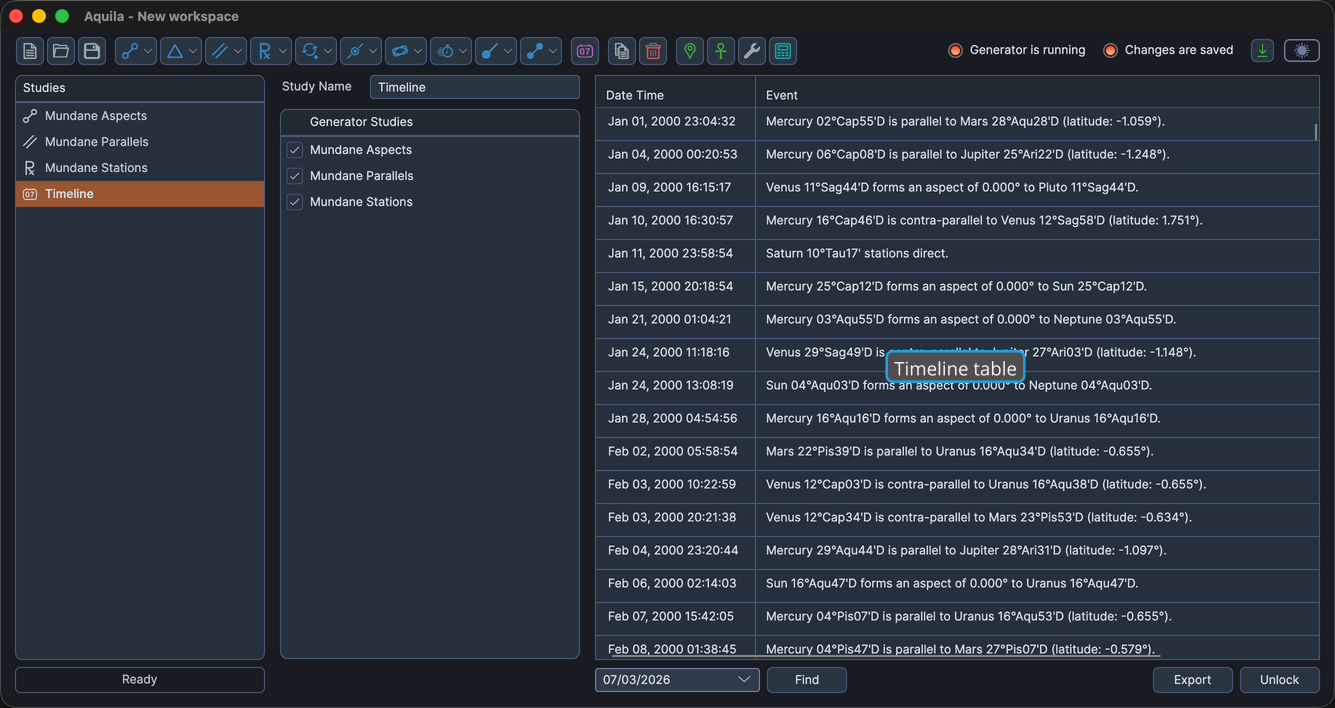Click the Generator Studies list header
This screenshot has height=708, width=1335.
(430, 122)
